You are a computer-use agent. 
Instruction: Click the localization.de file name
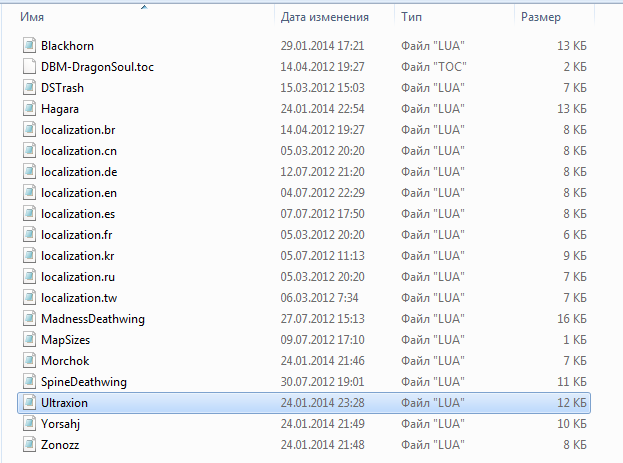click(79, 172)
